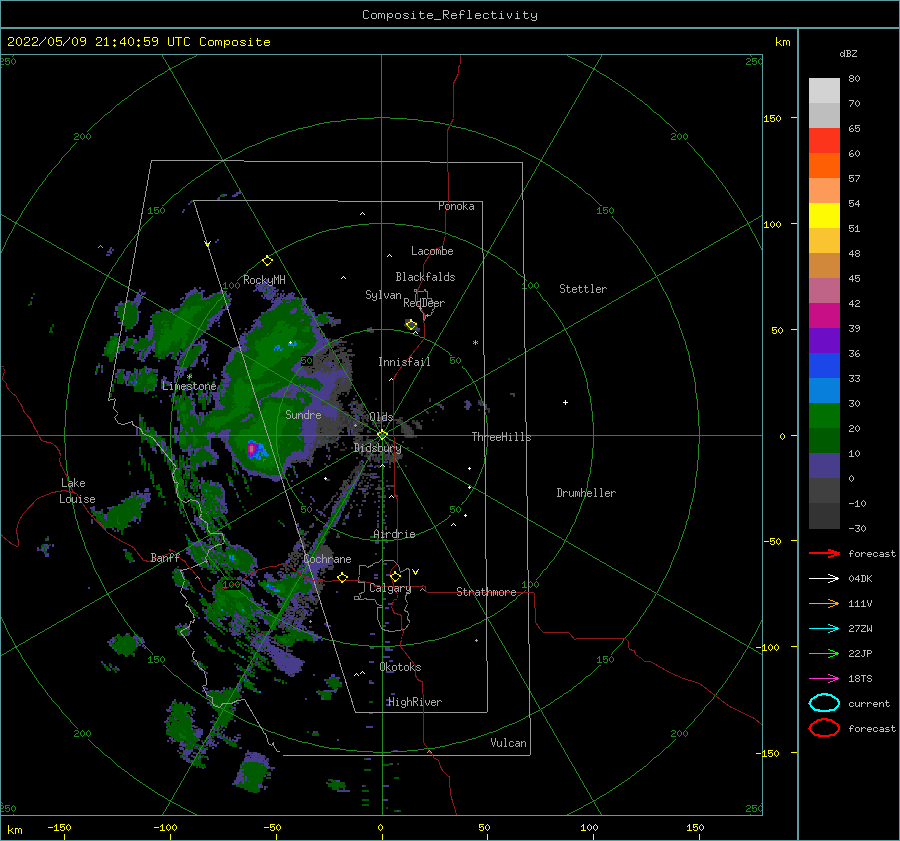Click the Blackfalds label
The width and height of the screenshot is (900, 841).
[425, 277]
